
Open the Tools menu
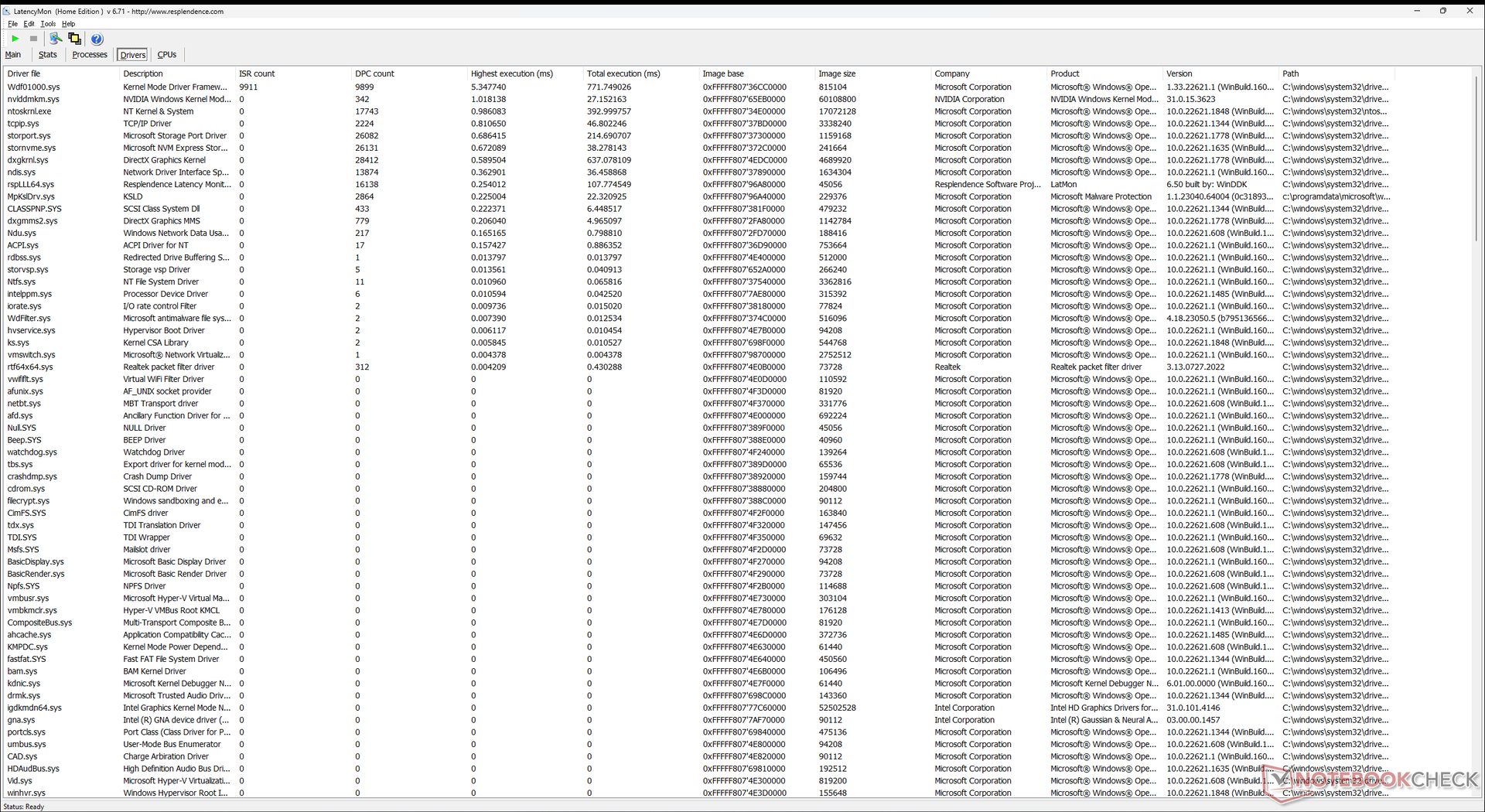(x=48, y=24)
